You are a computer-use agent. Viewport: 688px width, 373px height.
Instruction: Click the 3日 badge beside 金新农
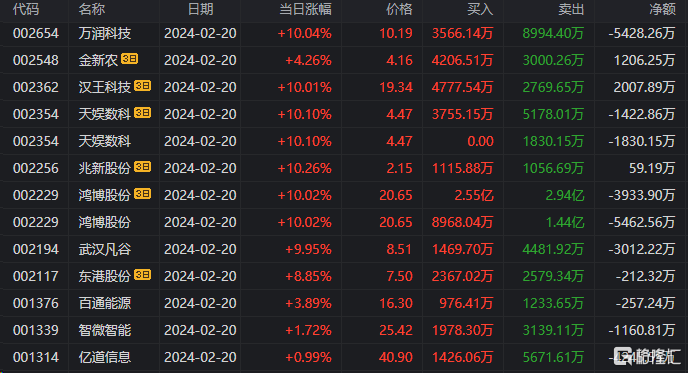tap(129, 59)
